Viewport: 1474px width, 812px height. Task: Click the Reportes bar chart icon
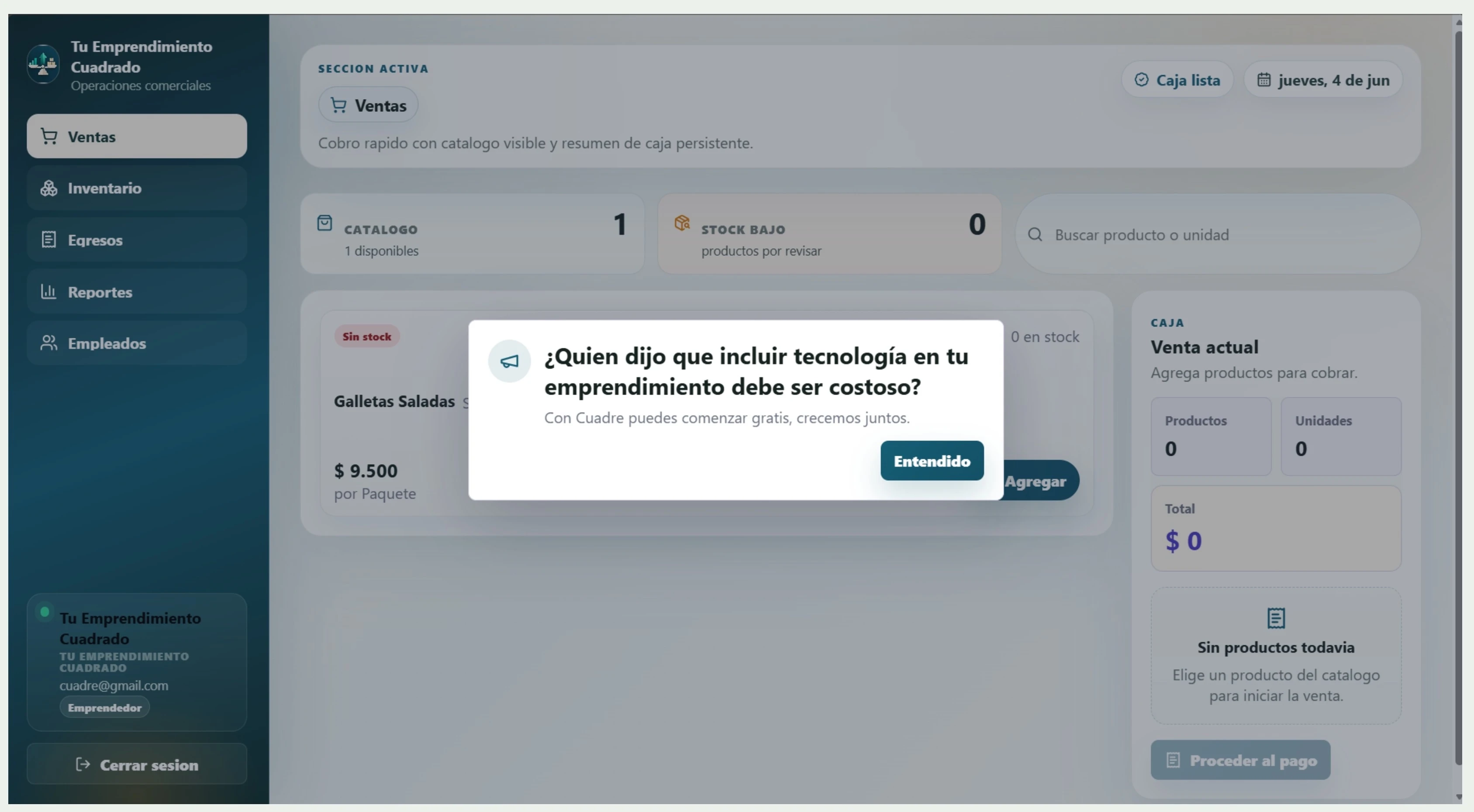[x=48, y=292]
